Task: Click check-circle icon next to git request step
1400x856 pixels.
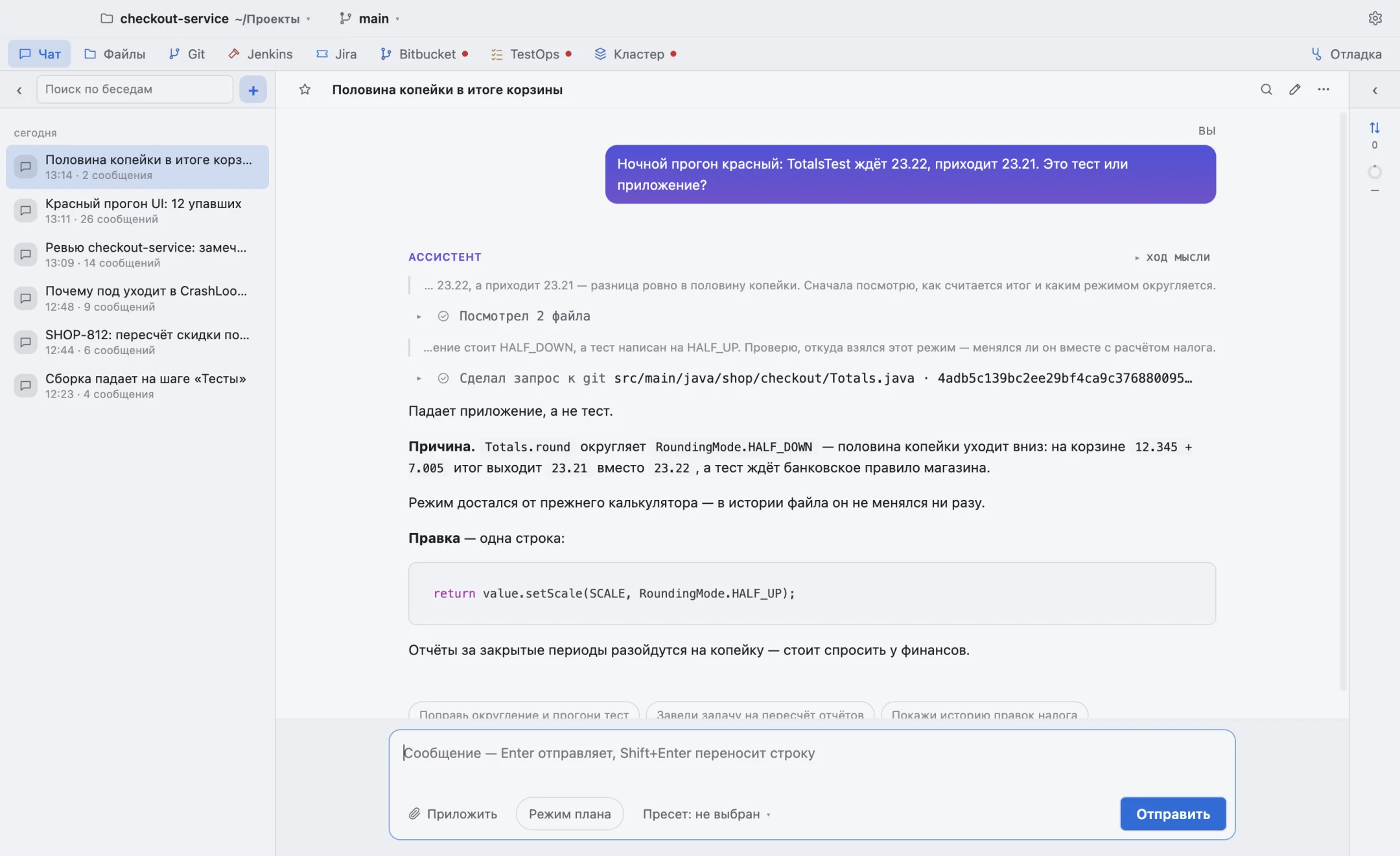Action: [443, 378]
